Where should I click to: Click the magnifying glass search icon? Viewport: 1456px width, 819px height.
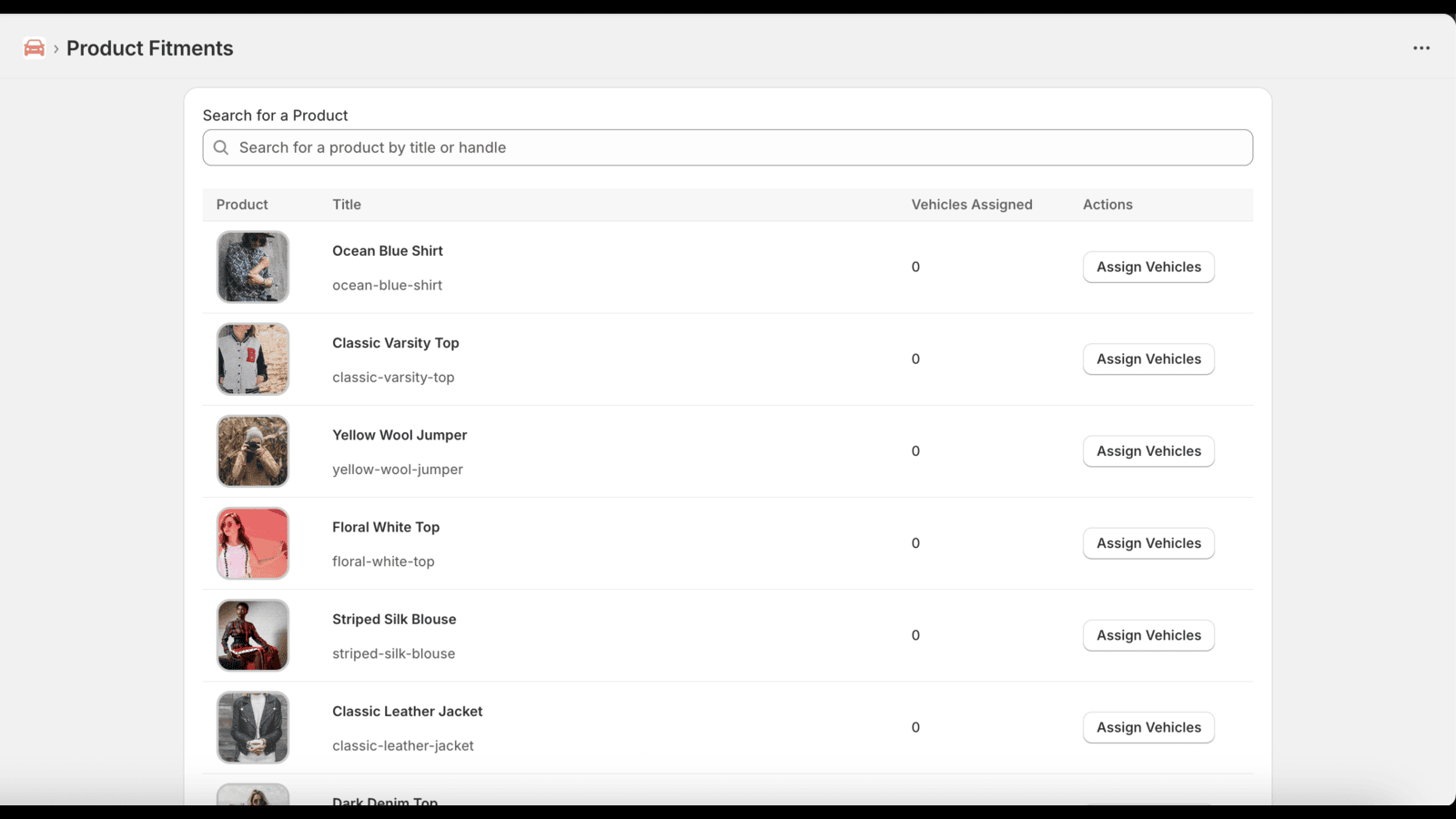click(221, 147)
